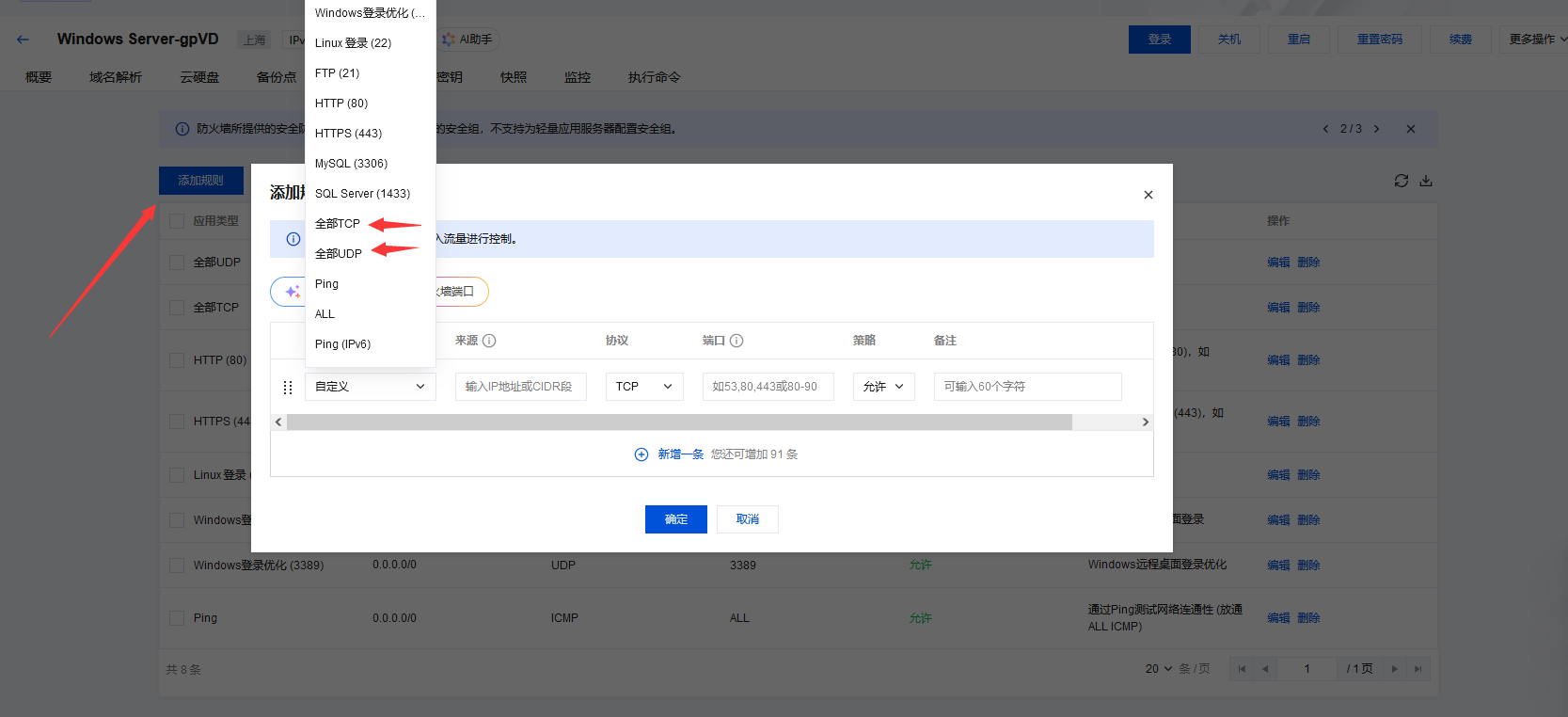
Task: Click the 添加规则 button
Action: [201, 181]
